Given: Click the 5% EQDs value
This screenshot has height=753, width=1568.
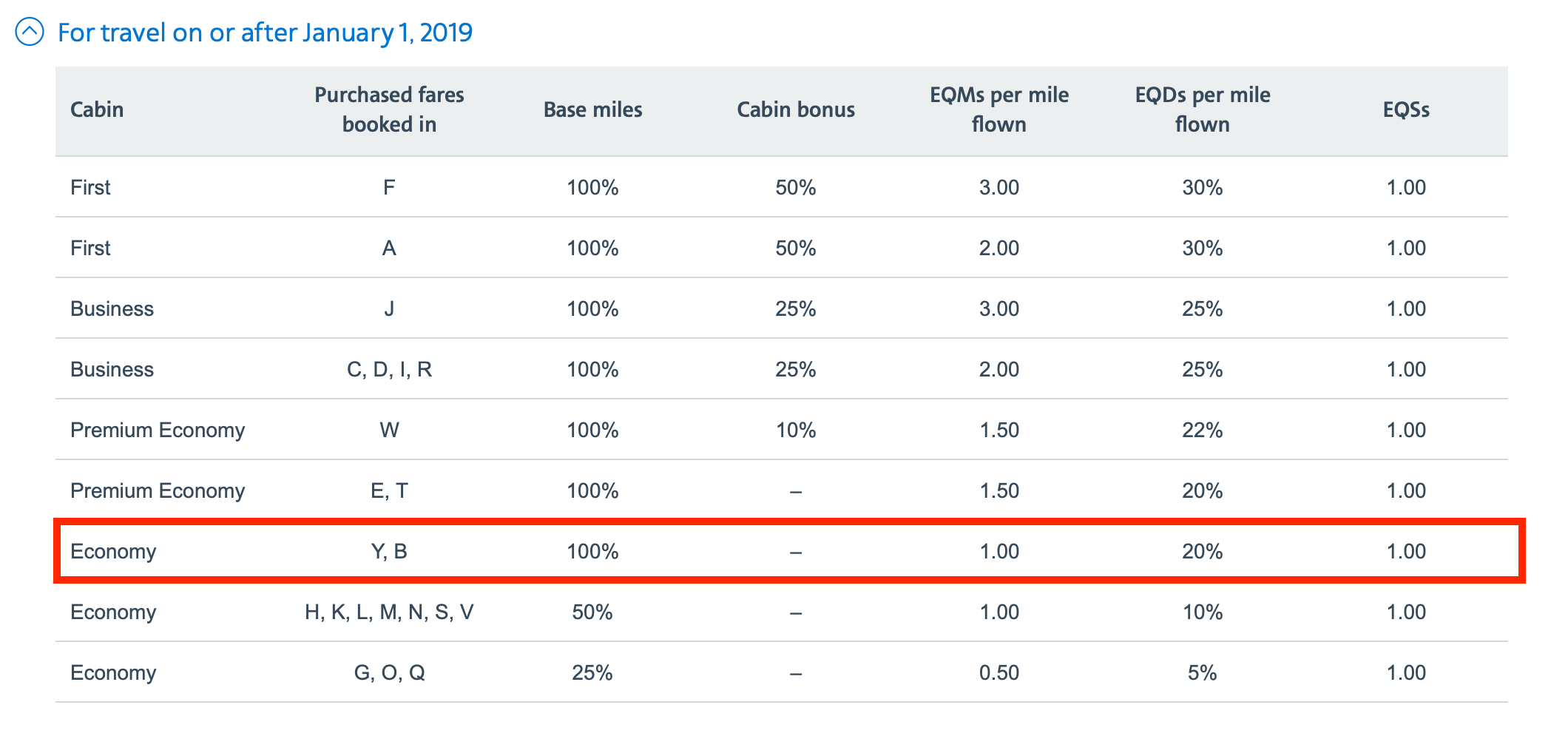Looking at the screenshot, I should click(x=1202, y=672).
